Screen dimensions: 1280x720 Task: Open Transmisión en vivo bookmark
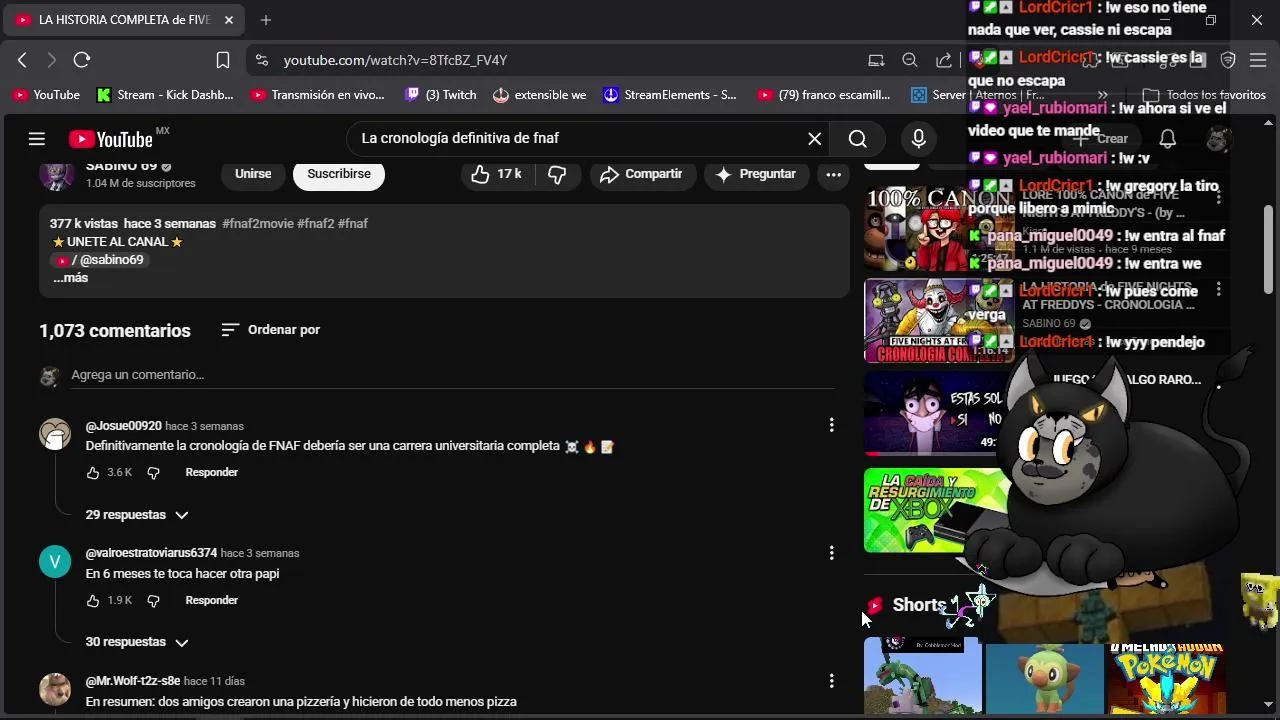318,95
